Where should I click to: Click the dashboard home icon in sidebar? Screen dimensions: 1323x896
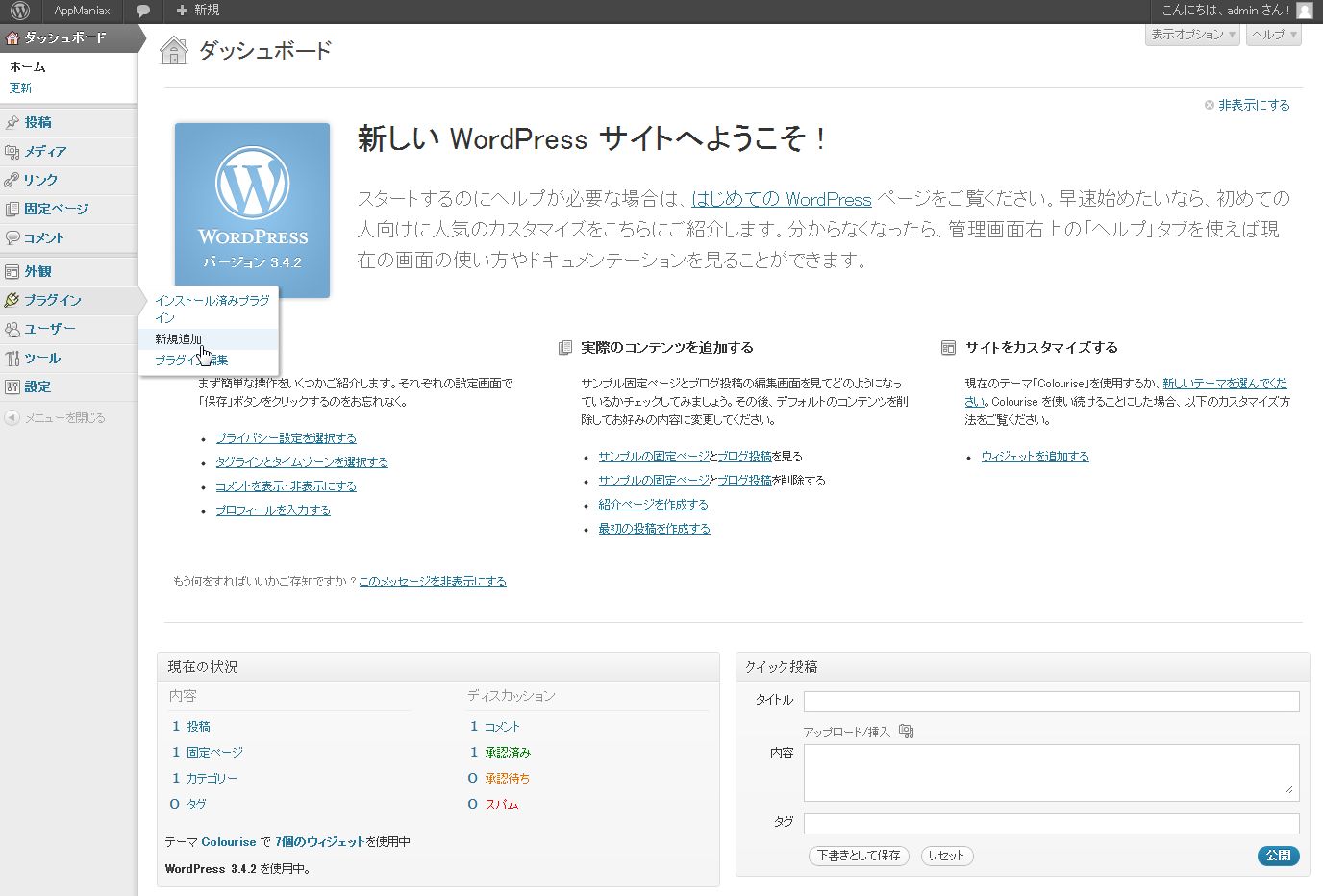pyautogui.click(x=12, y=38)
